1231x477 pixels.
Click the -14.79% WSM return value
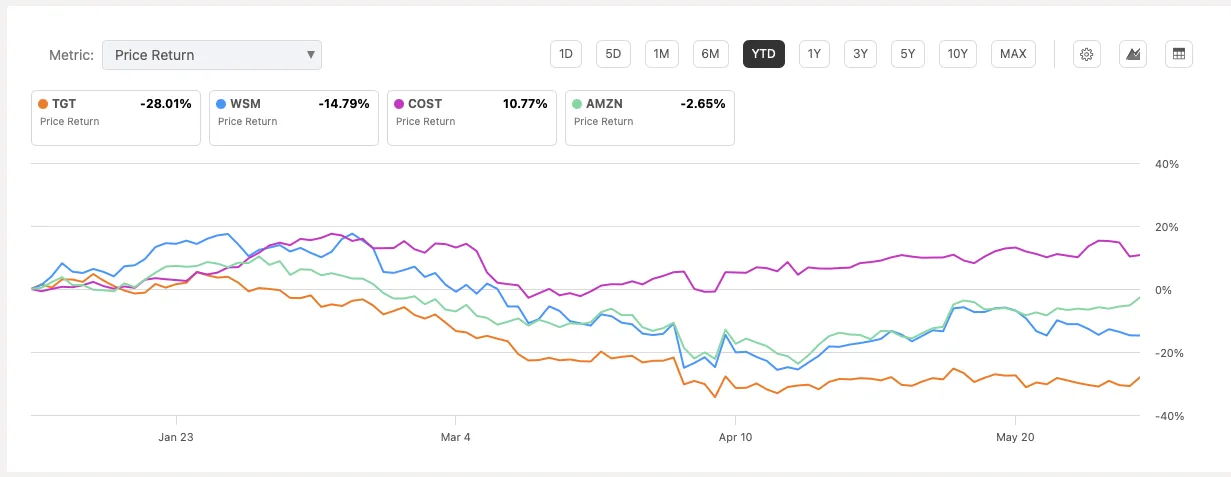tap(344, 104)
